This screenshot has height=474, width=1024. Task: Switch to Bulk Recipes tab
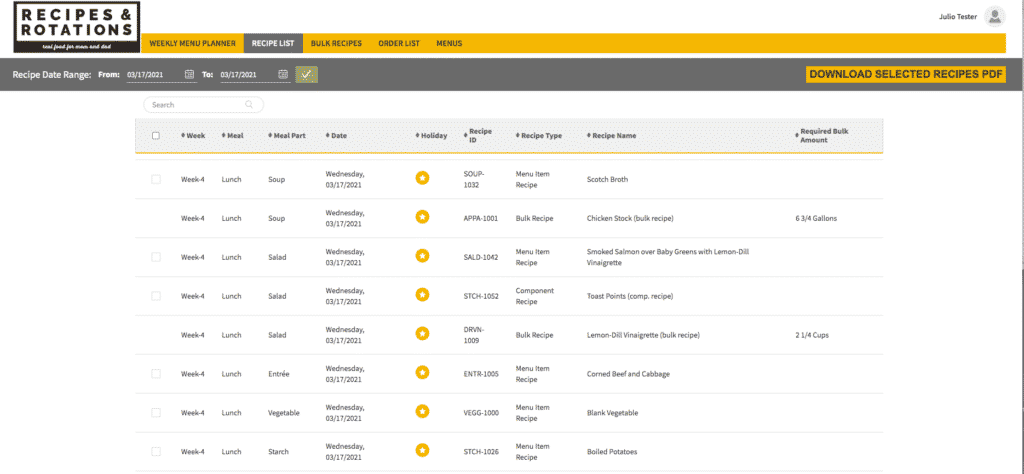(336, 43)
